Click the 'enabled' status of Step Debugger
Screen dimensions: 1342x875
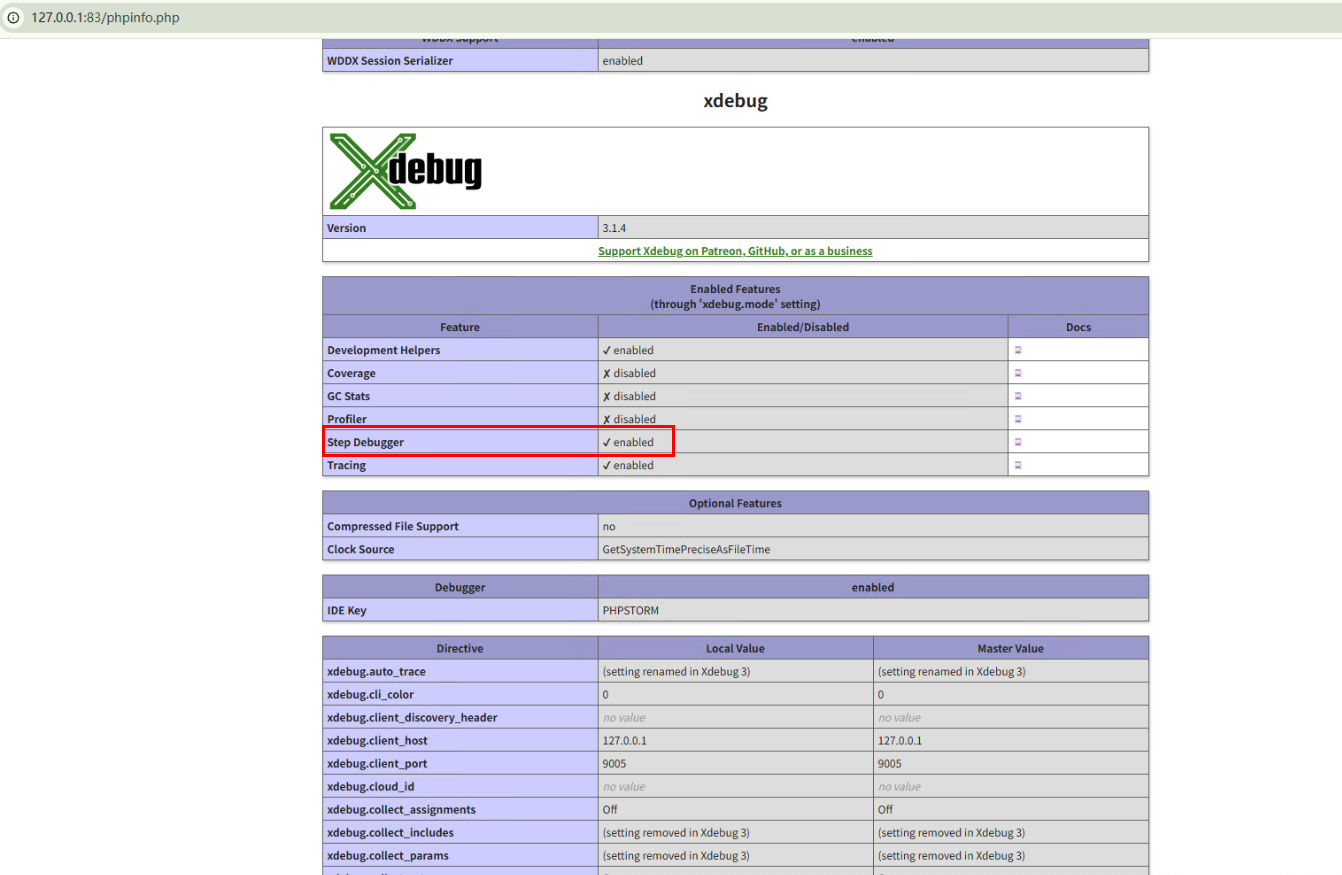tap(628, 442)
